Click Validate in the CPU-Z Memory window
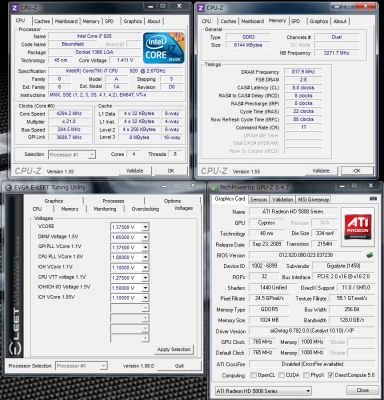Image resolution: width=384 pixels, height=400 pixels. pos(321,171)
